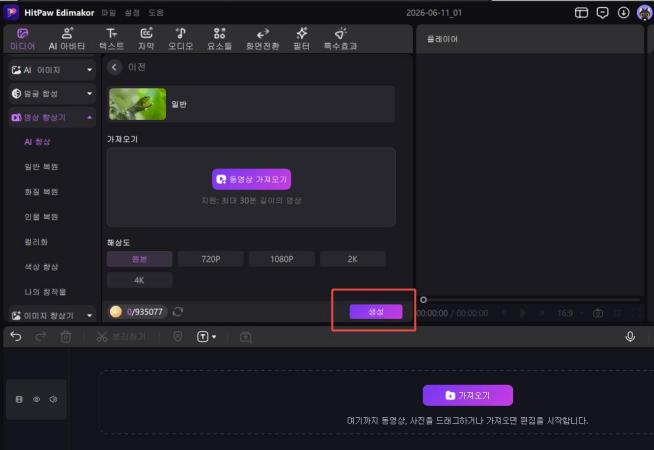Select 일반 복원 in the sidebar
Viewport: 654px width, 450px height.
point(41,167)
